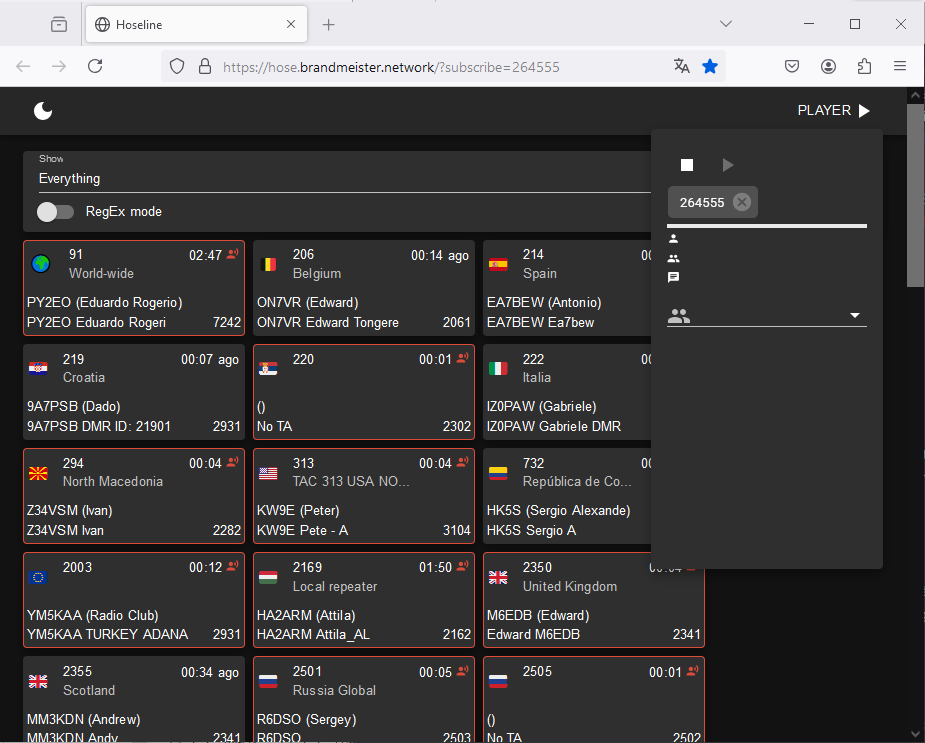Open the Show Everything dropdown
This screenshot has width=925, height=743.
point(340,179)
